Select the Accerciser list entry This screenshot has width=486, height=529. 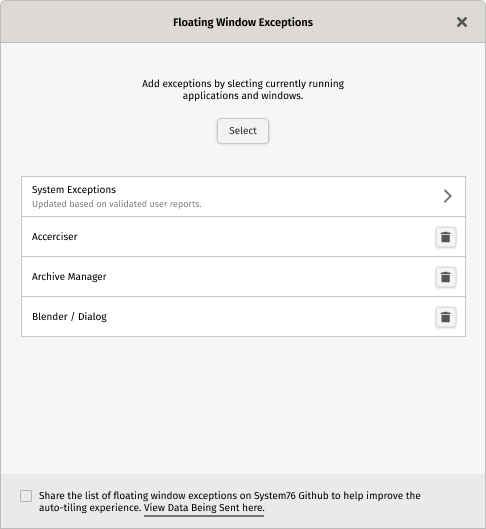(243, 236)
